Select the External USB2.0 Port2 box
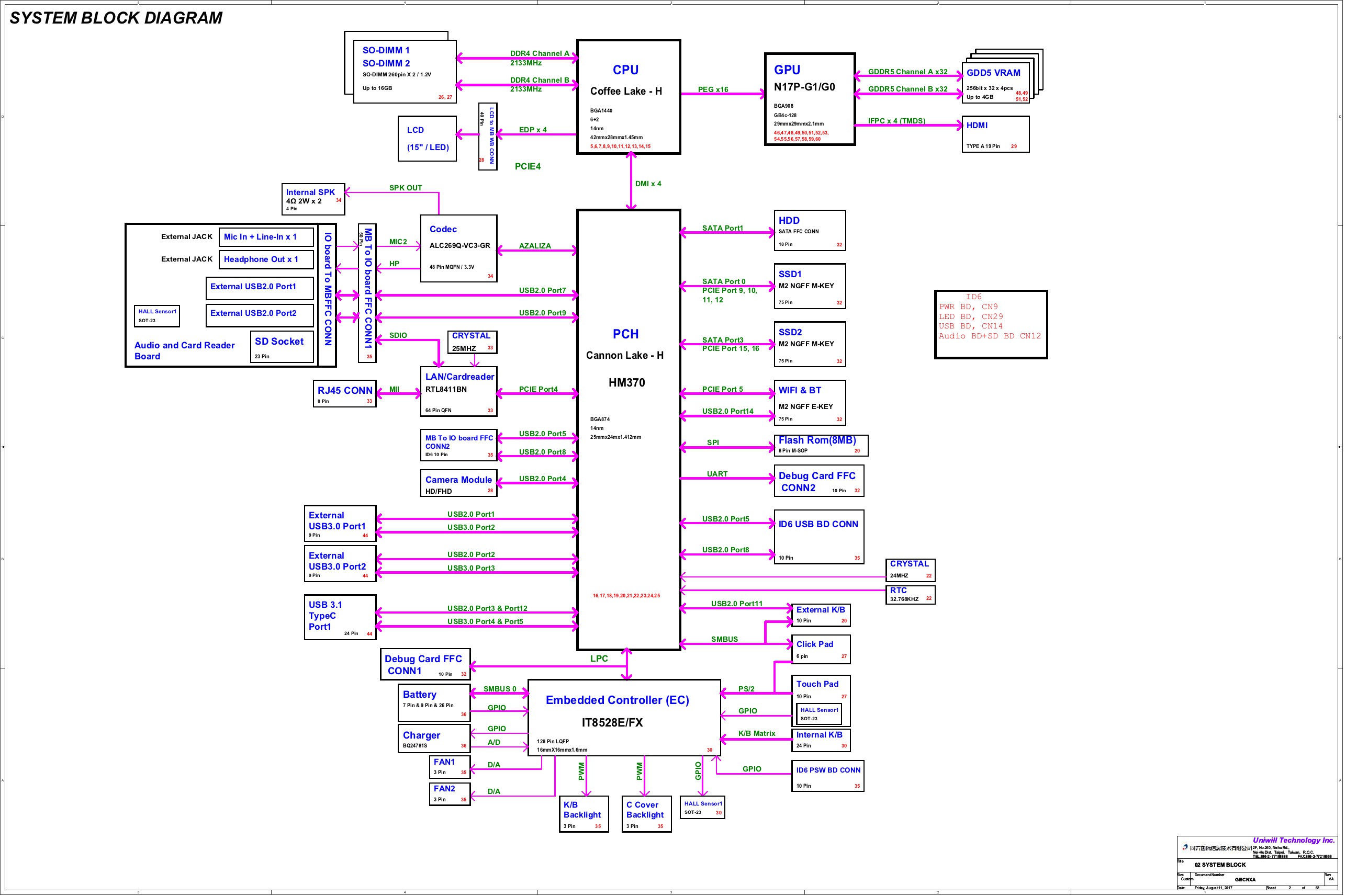Screen dimensions: 1346x896 [260, 314]
